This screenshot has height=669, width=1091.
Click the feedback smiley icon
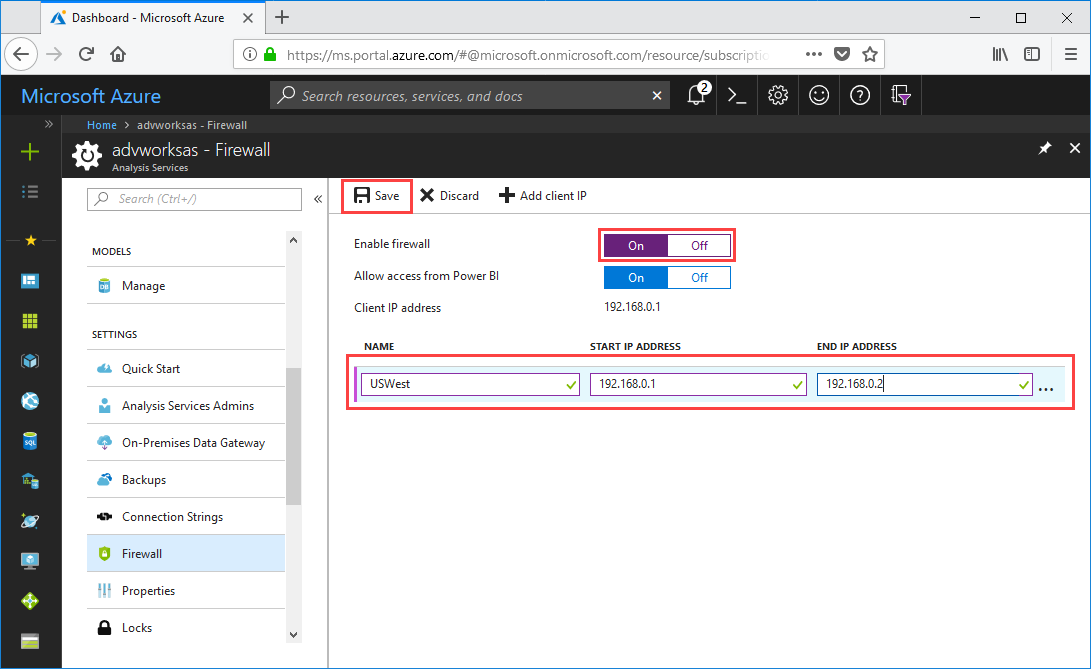click(x=818, y=95)
